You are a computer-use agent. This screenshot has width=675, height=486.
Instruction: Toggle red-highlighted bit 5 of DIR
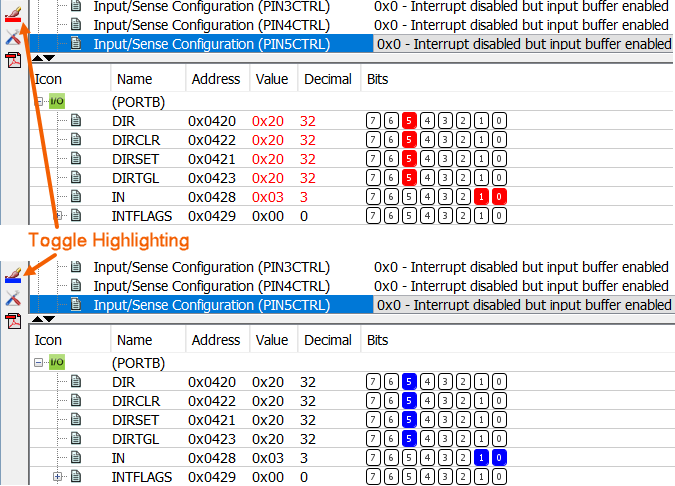(x=409, y=121)
